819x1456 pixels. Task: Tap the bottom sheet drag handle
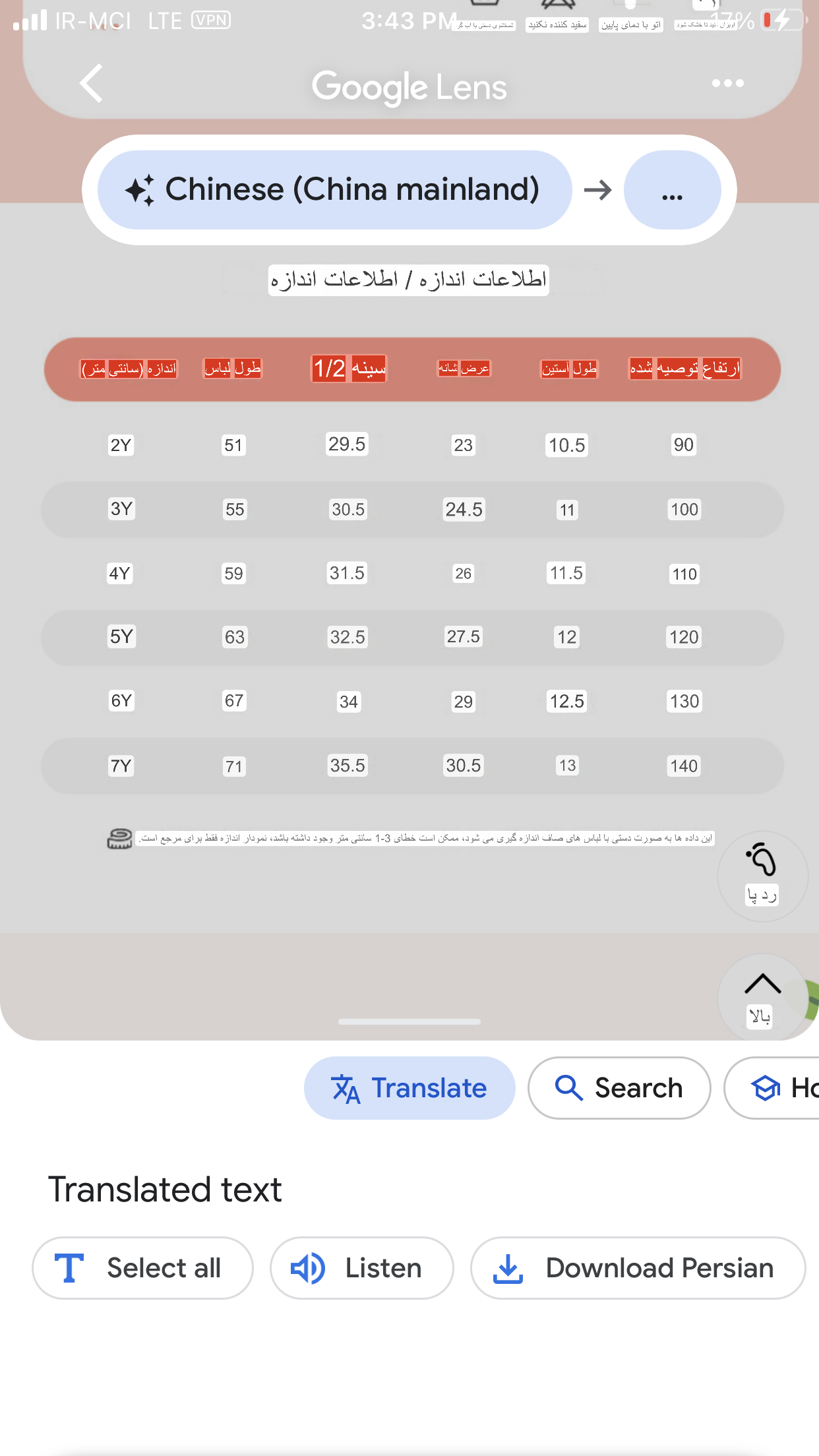pos(409,1021)
